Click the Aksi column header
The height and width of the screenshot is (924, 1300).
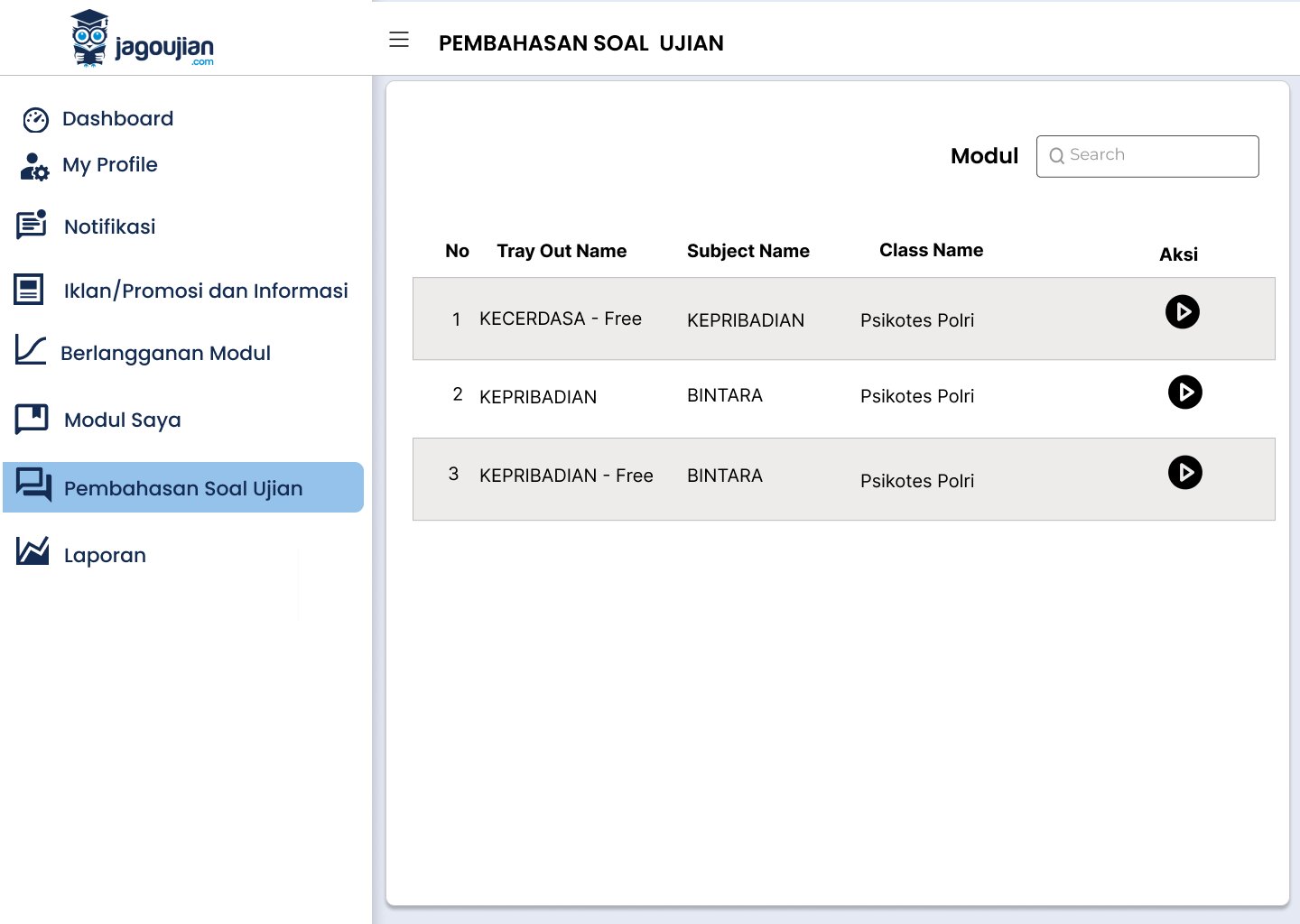[x=1179, y=254]
